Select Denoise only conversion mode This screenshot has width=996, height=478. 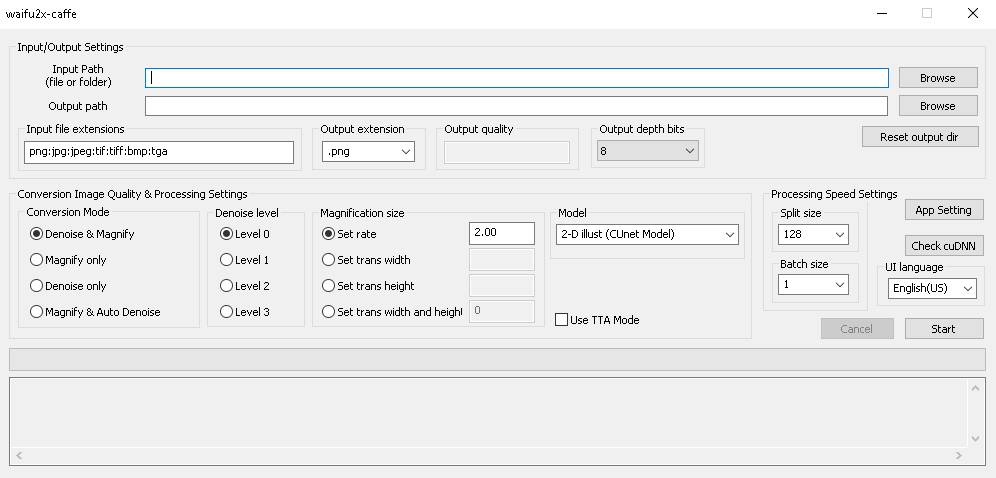pyautogui.click(x=69, y=286)
